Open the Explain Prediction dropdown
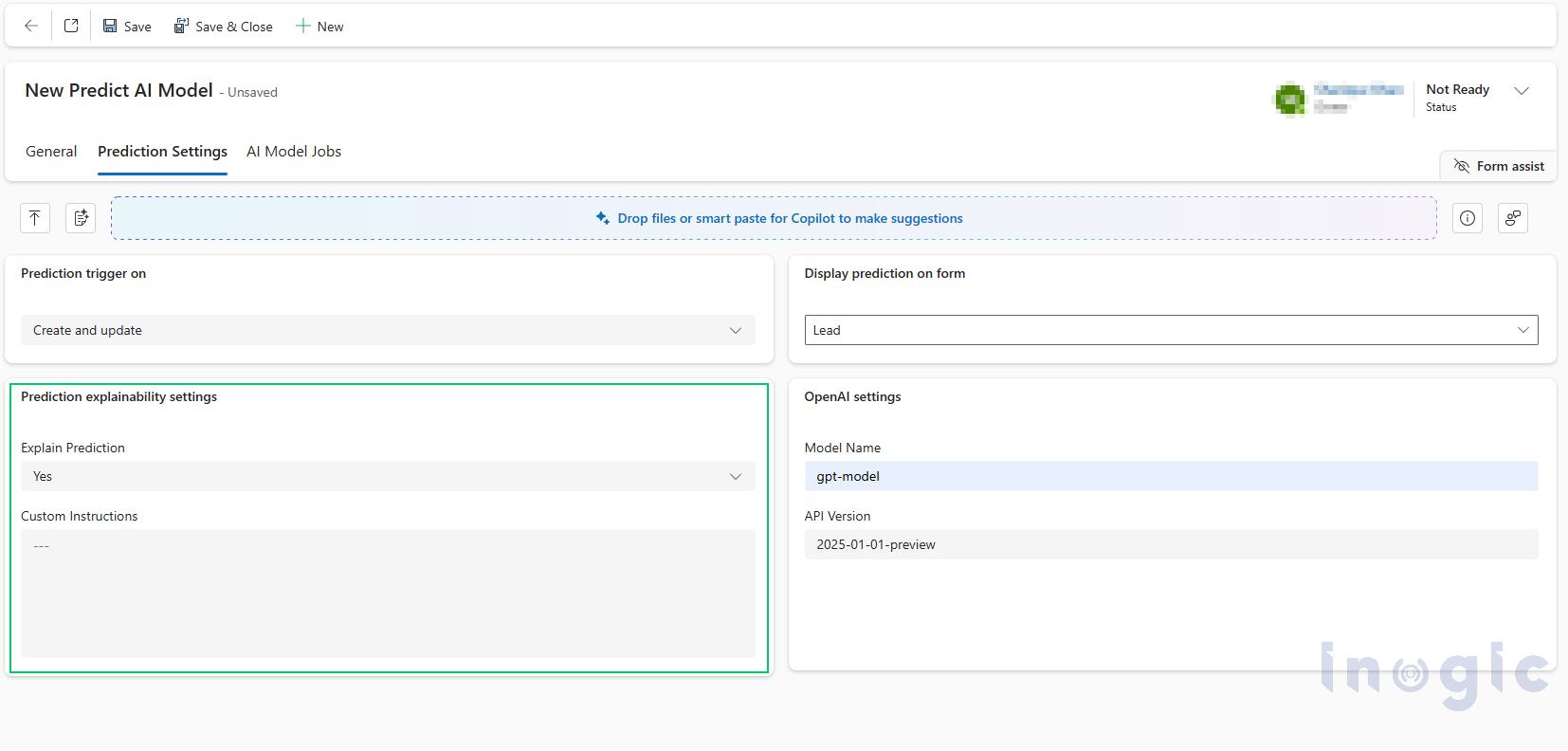1568x751 pixels. [388, 476]
